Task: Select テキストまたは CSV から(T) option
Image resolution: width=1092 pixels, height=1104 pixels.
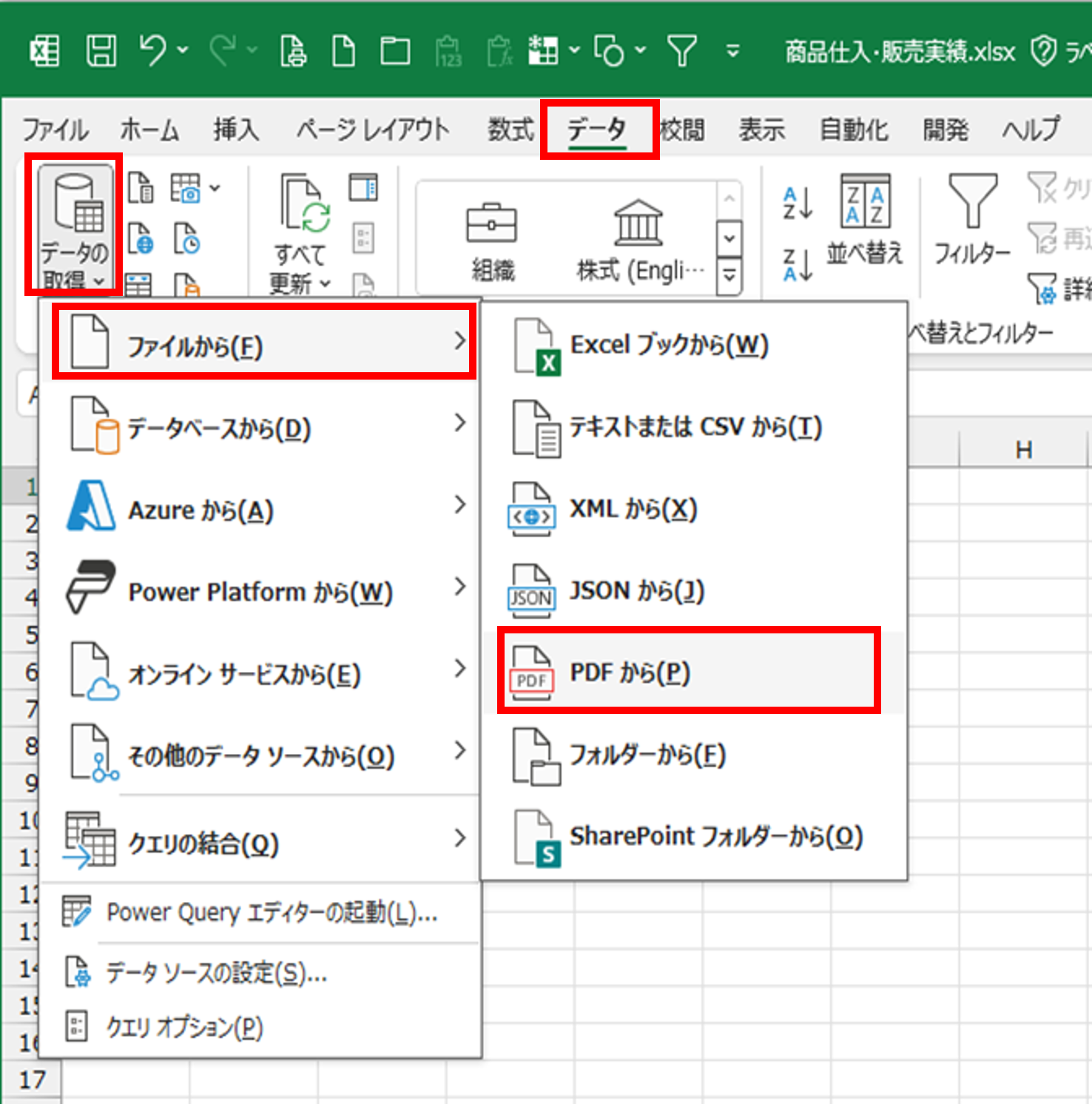Action: pos(694,427)
